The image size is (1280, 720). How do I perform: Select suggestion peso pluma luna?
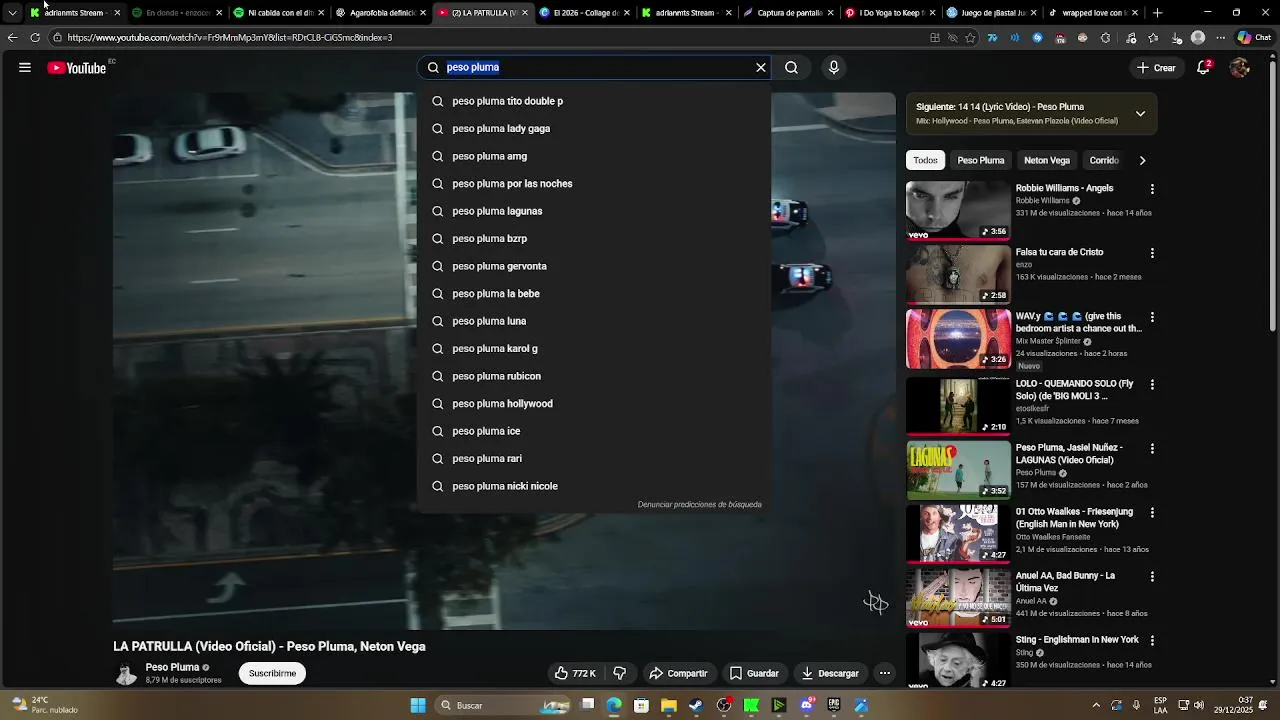[594, 321]
